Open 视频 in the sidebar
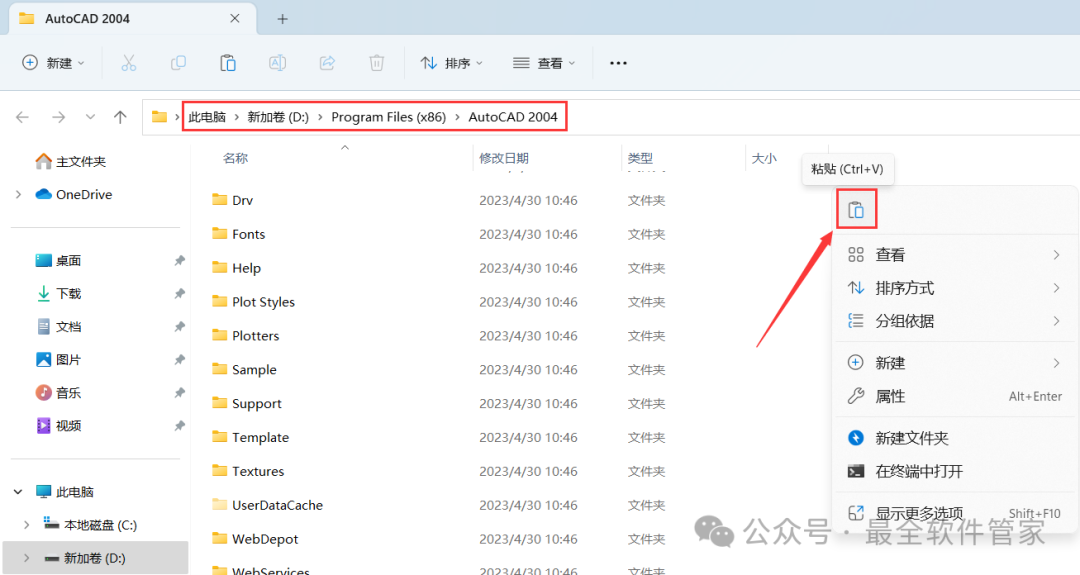 coord(59,426)
